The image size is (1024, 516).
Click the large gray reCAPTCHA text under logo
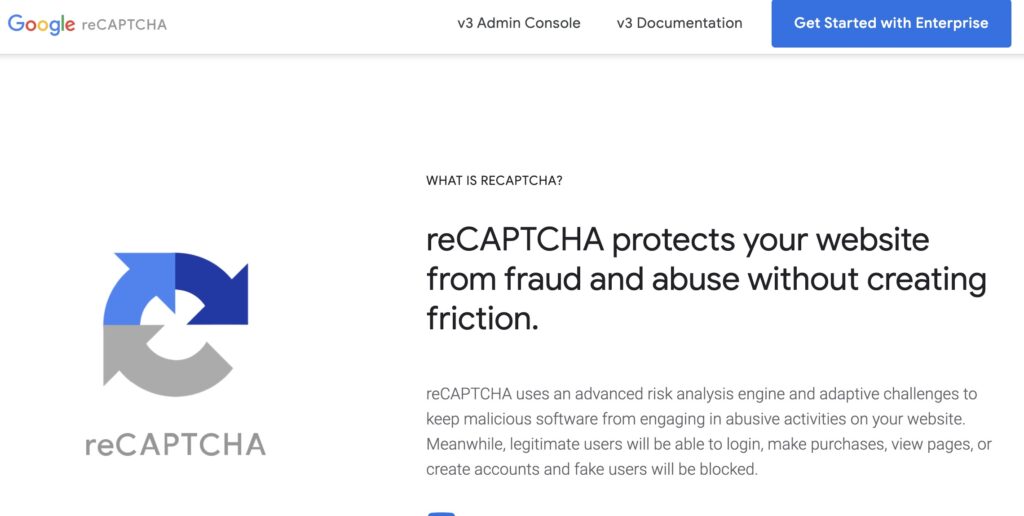175,444
